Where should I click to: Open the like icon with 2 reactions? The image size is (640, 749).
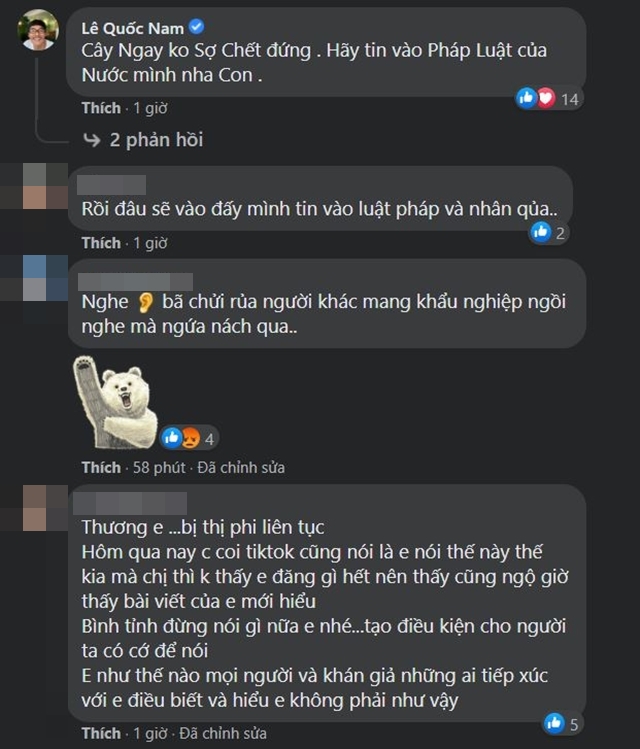pos(541,232)
